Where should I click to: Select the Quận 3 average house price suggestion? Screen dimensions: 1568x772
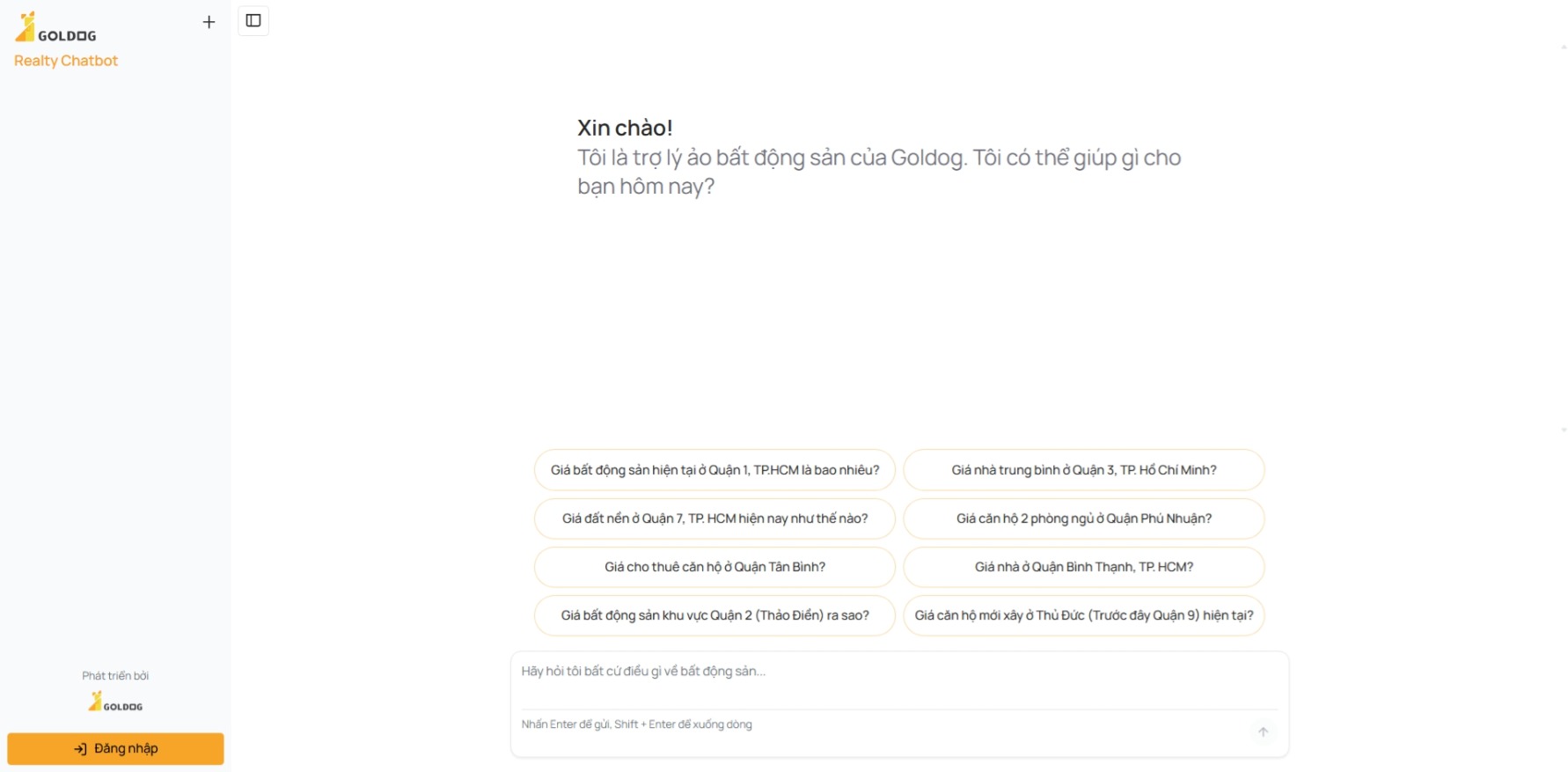(x=1083, y=470)
